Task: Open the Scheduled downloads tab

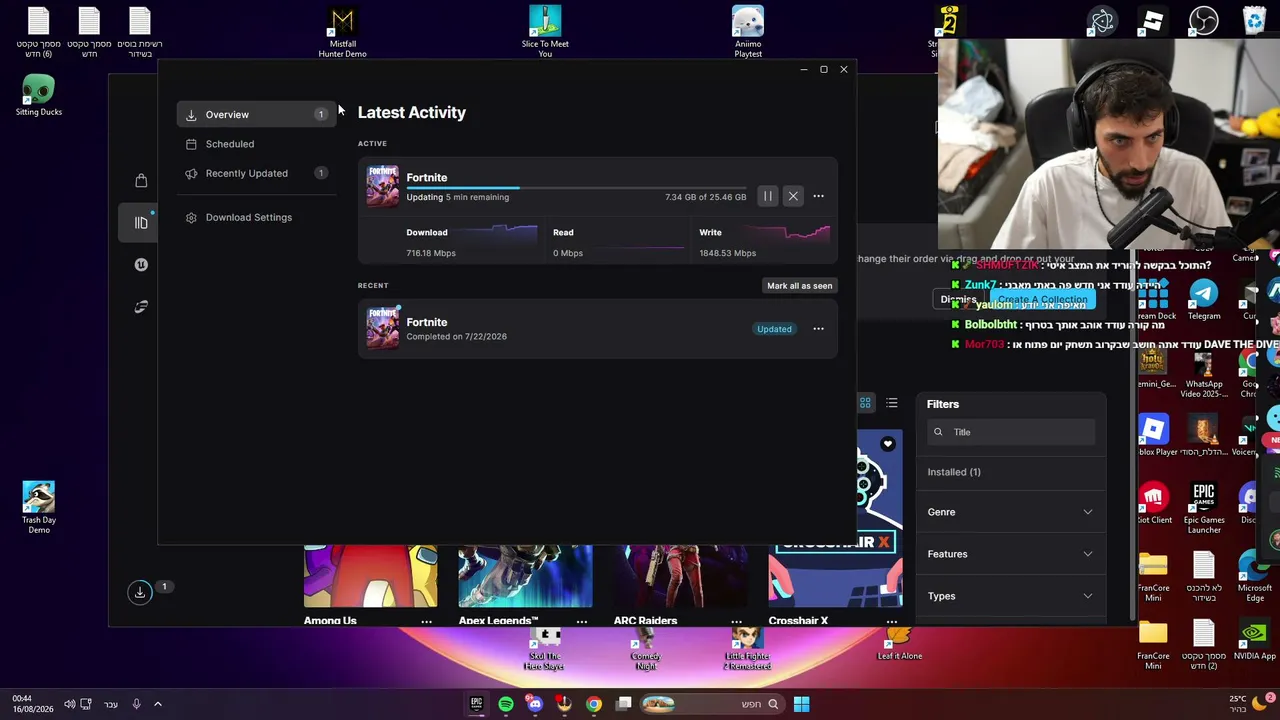Action: [255, 144]
